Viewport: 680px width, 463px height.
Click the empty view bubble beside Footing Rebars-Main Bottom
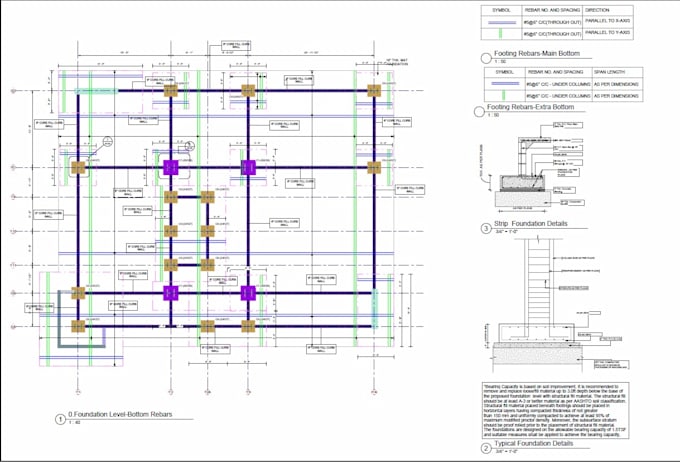486,59
